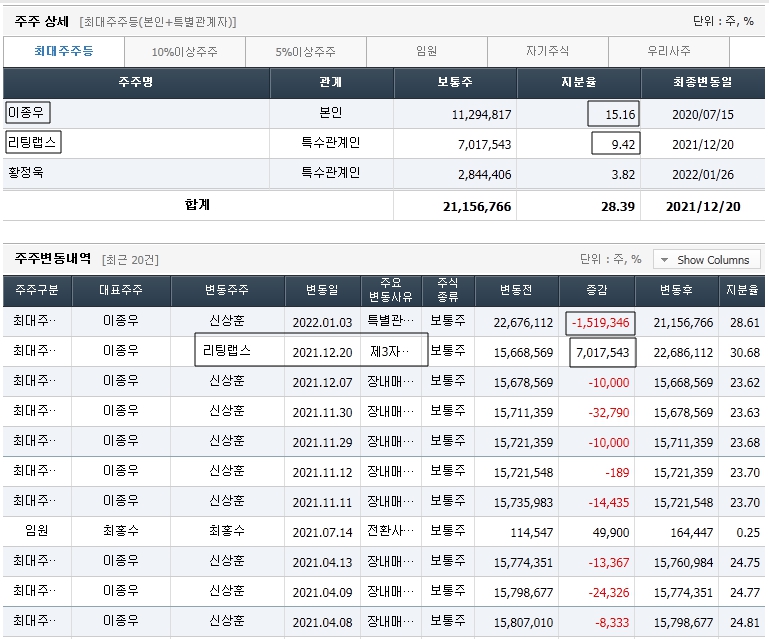The image size is (769, 639).
Task: Click the increase value 7,017,543 in history
Action: [x=602, y=353]
